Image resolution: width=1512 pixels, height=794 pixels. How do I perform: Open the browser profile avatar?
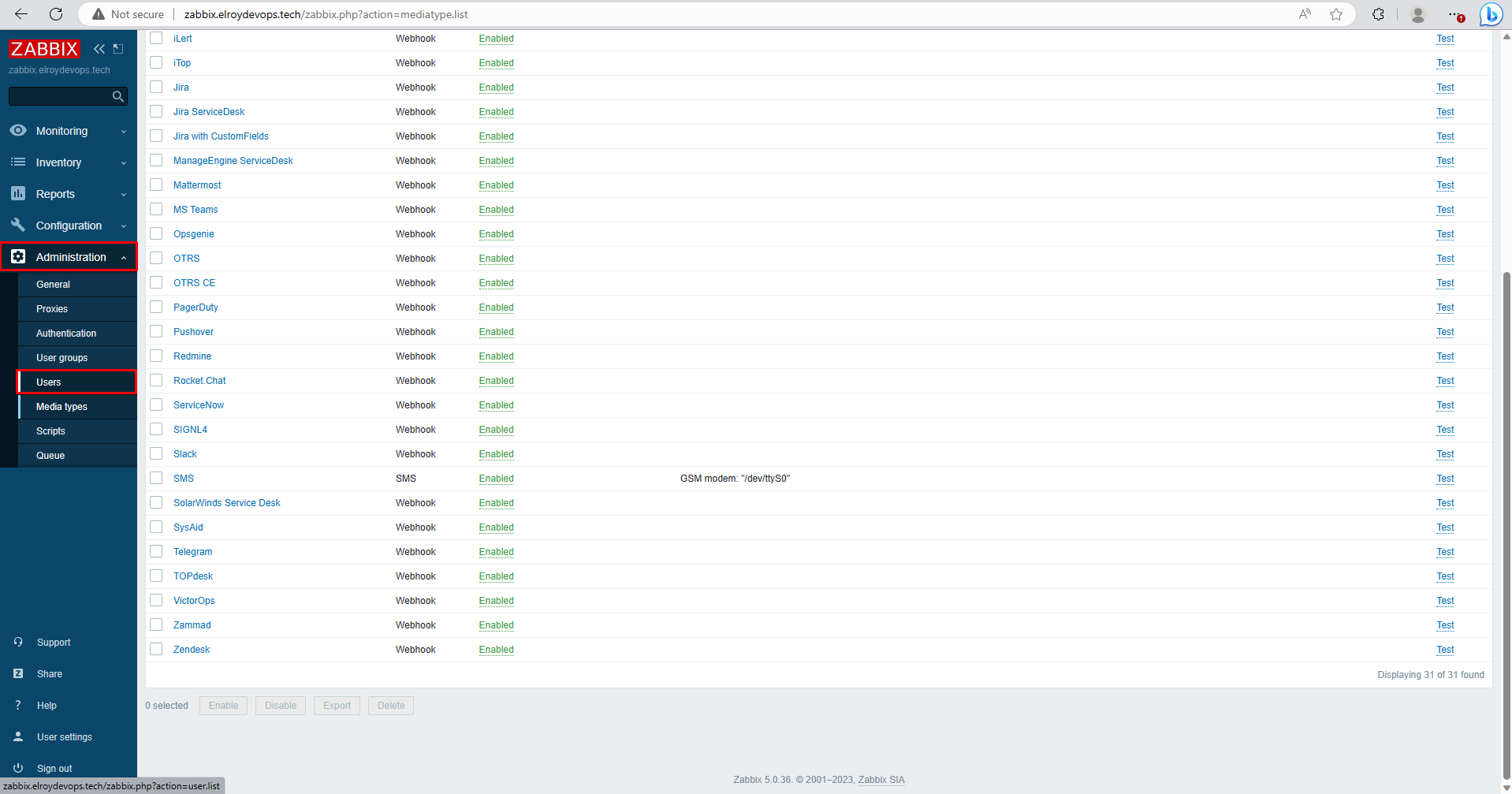[x=1417, y=14]
